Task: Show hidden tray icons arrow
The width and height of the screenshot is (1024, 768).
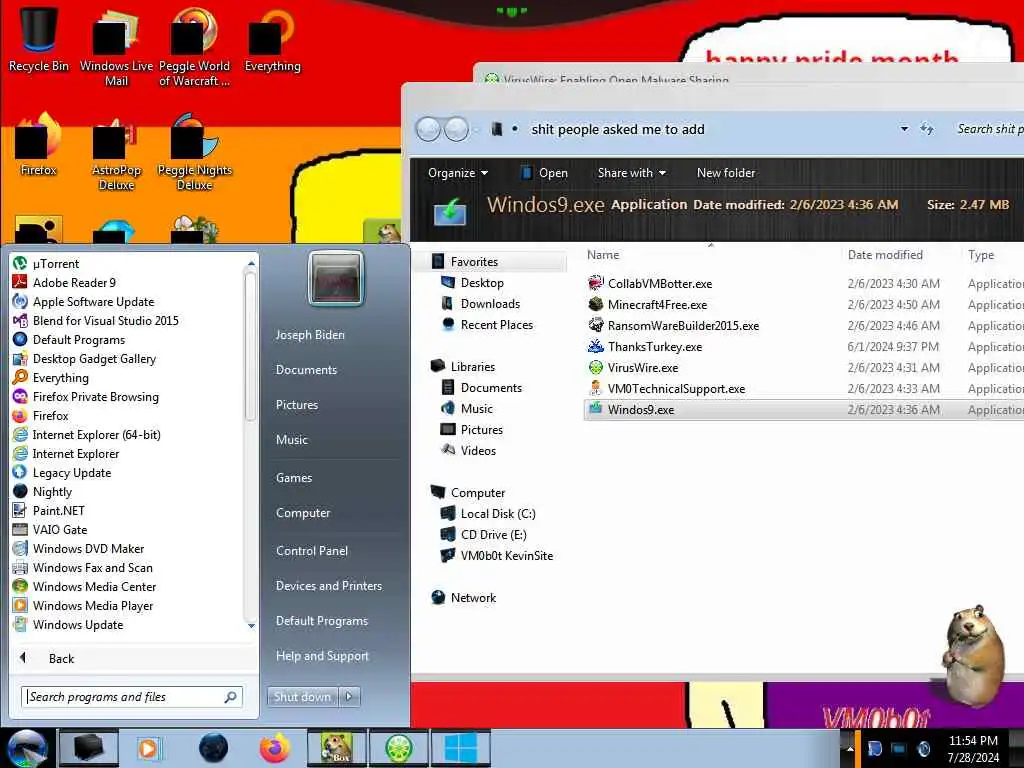Action: click(x=850, y=748)
